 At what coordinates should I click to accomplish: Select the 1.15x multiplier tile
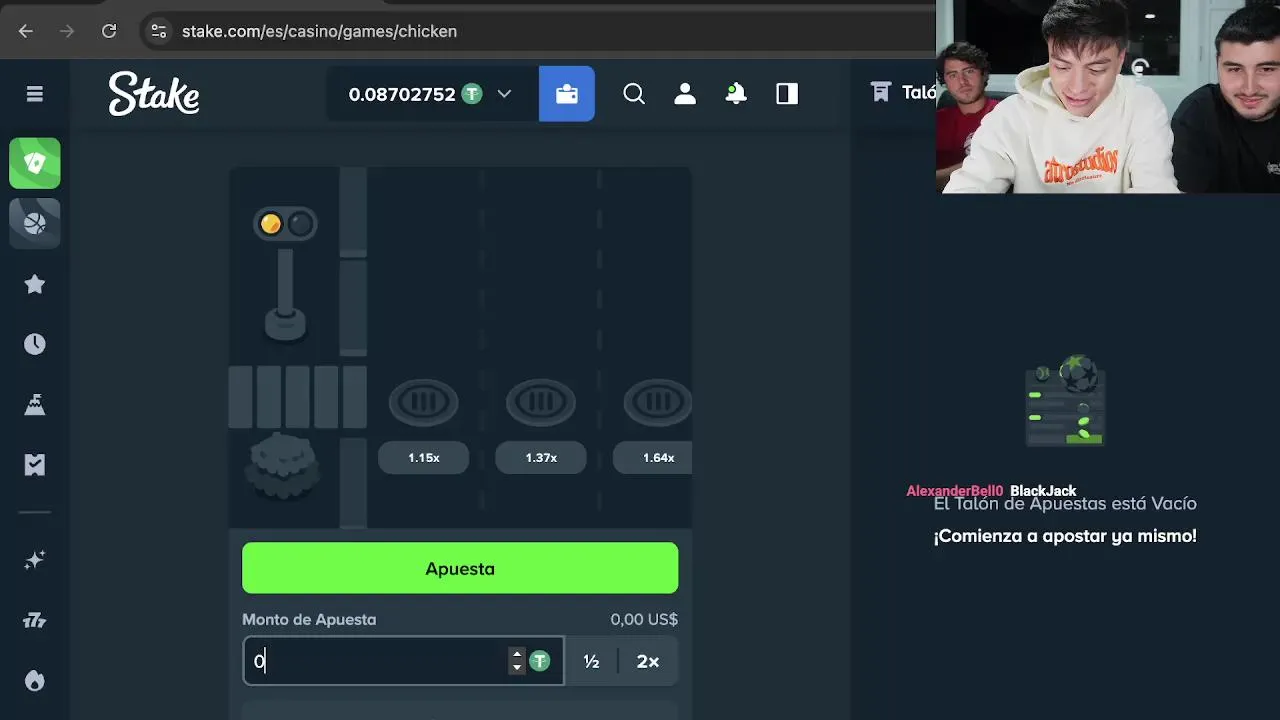423,457
